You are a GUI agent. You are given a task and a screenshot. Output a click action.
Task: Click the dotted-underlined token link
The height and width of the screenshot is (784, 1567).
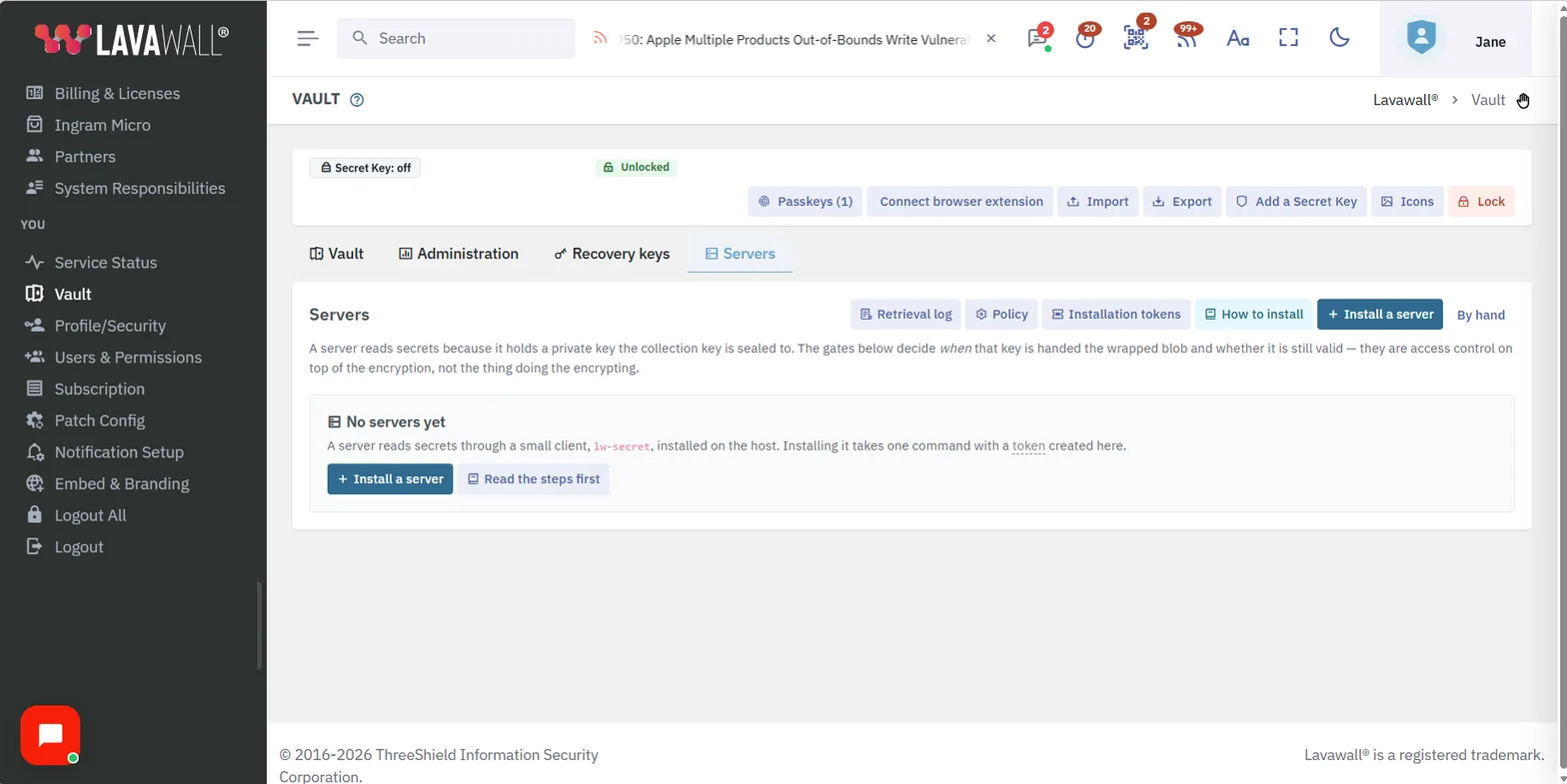point(1028,446)
